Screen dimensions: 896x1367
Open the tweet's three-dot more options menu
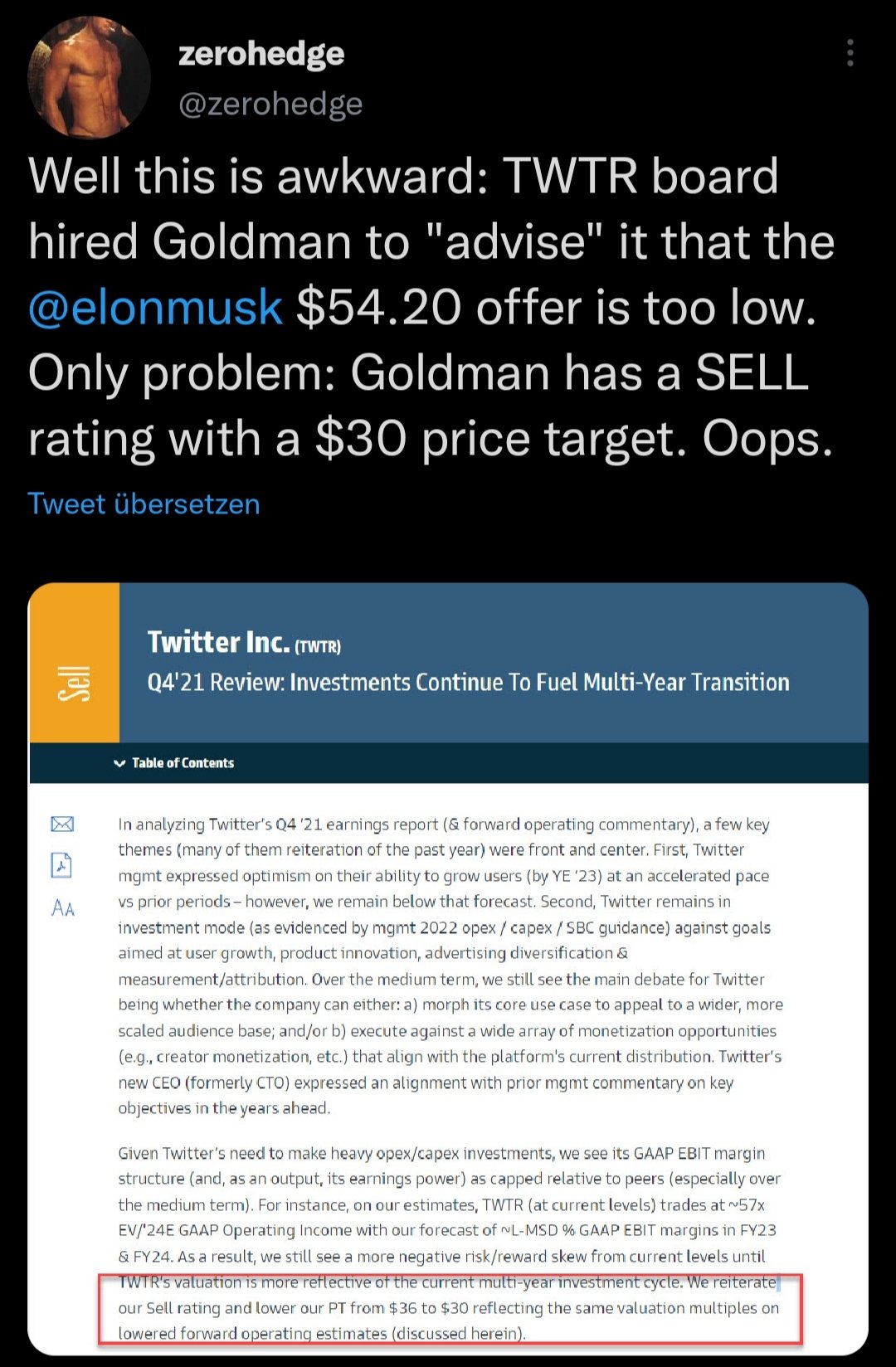(x=850, y=53)
